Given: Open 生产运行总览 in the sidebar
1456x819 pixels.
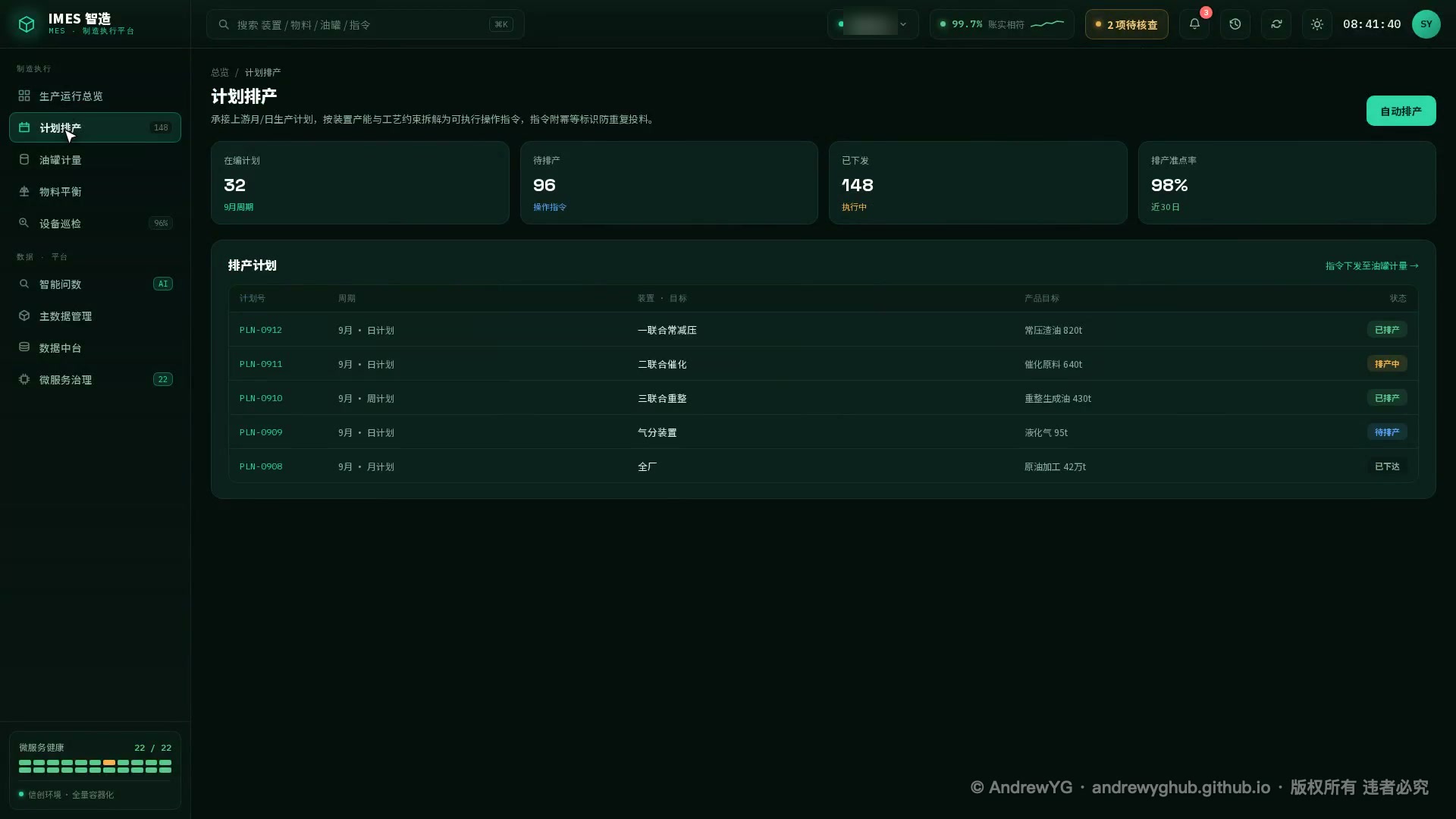Looking at the screenshot, I should click(x=95, y=96).
